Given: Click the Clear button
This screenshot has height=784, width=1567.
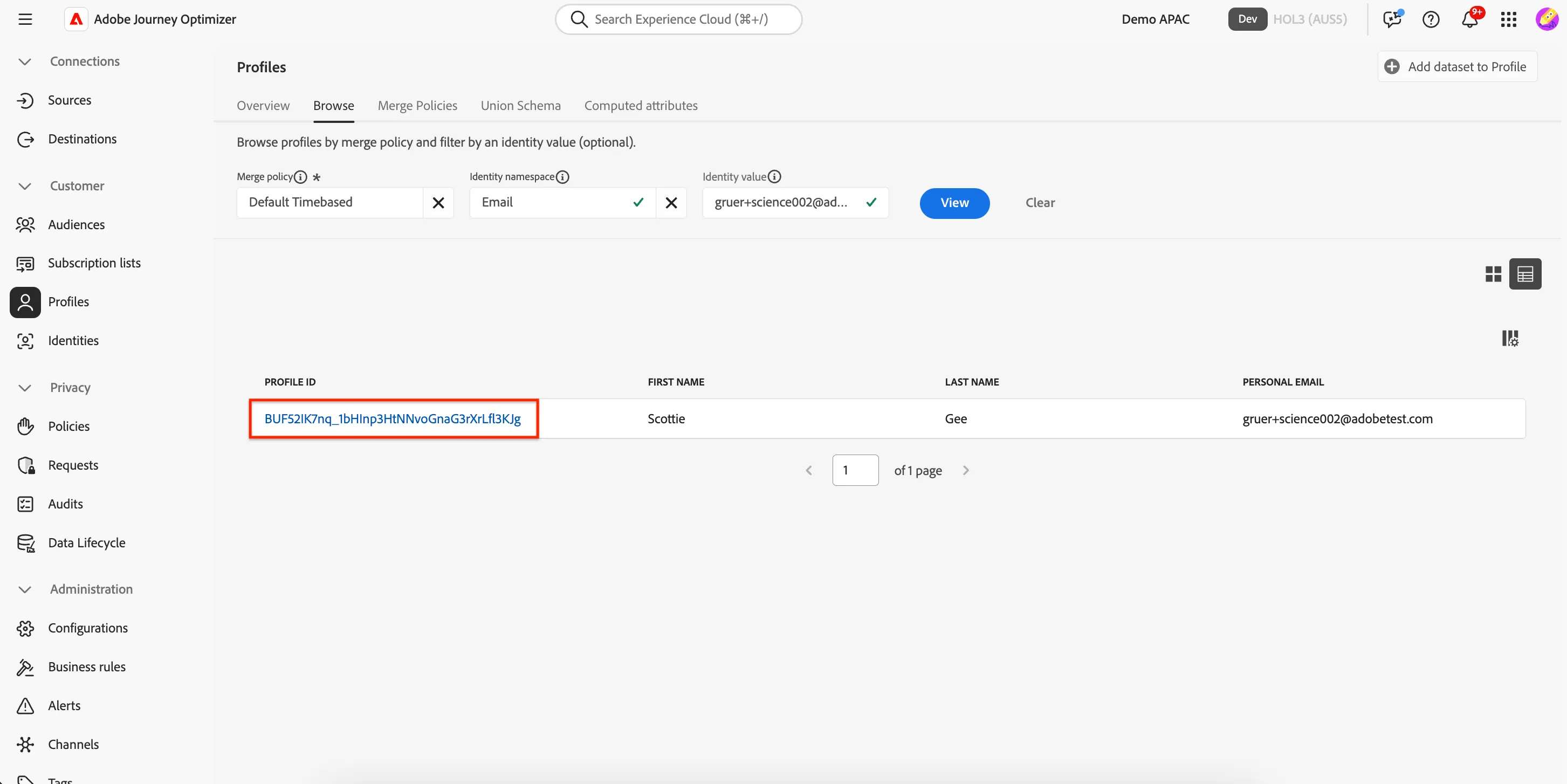Looking at the screenshot, I should click(x=1040, y=203).
